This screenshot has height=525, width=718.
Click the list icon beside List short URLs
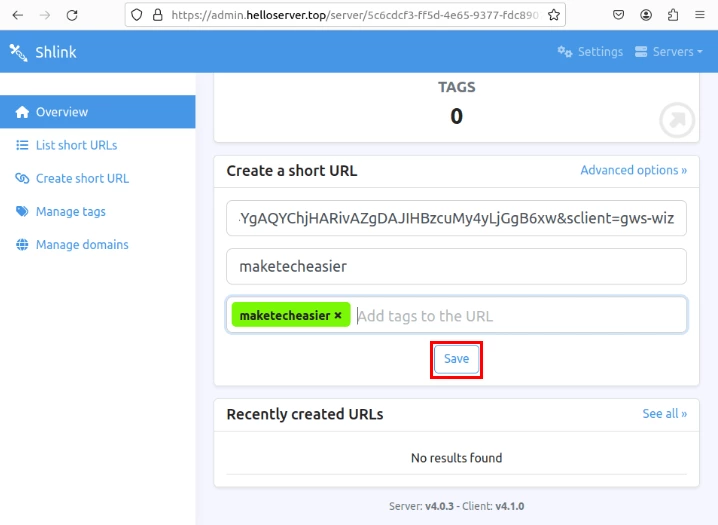22,145
